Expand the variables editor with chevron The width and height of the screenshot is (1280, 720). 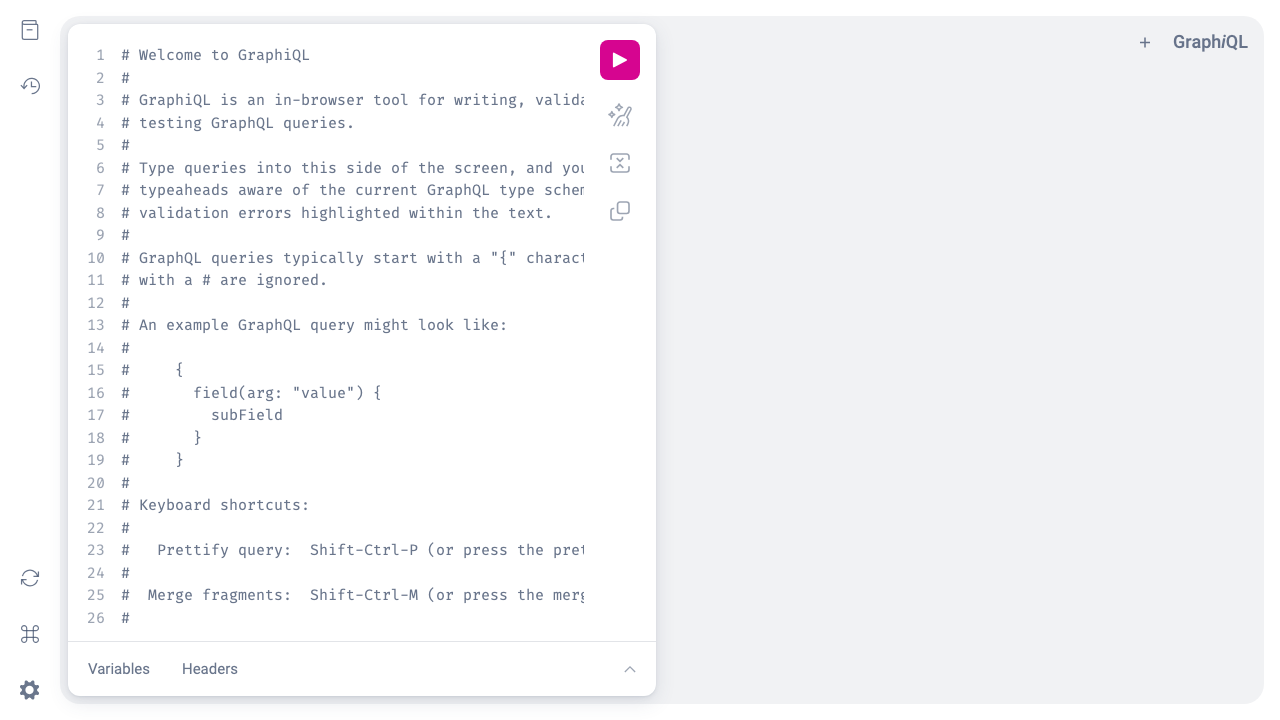point(630,669)
